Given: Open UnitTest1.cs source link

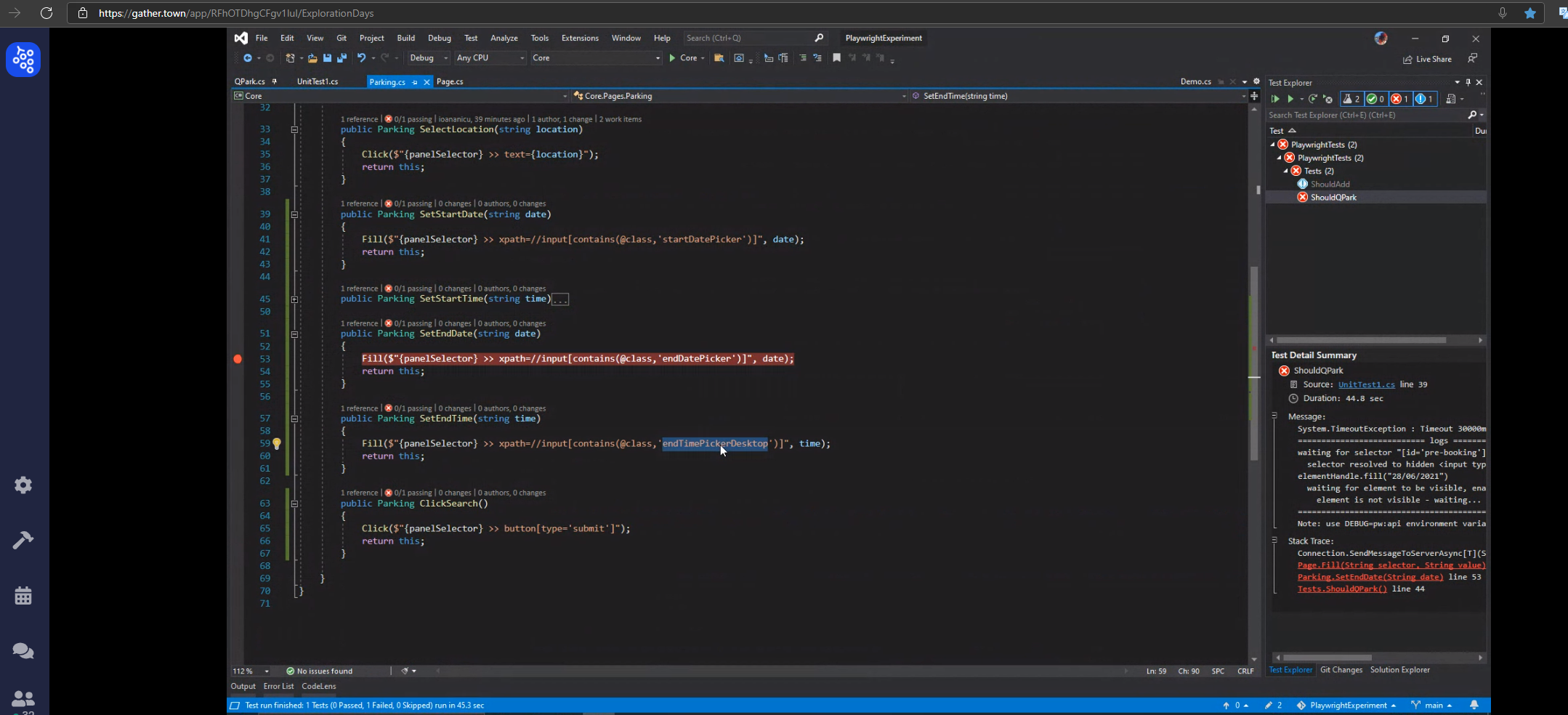Looking at the screenshot, I should tap(1366, 385).
